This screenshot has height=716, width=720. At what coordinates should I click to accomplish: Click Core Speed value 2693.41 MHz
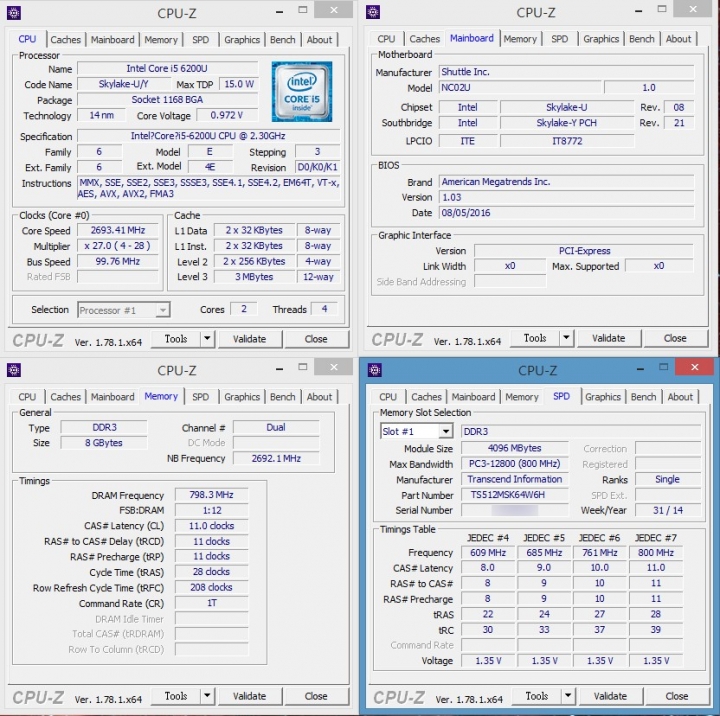[118, 230]
